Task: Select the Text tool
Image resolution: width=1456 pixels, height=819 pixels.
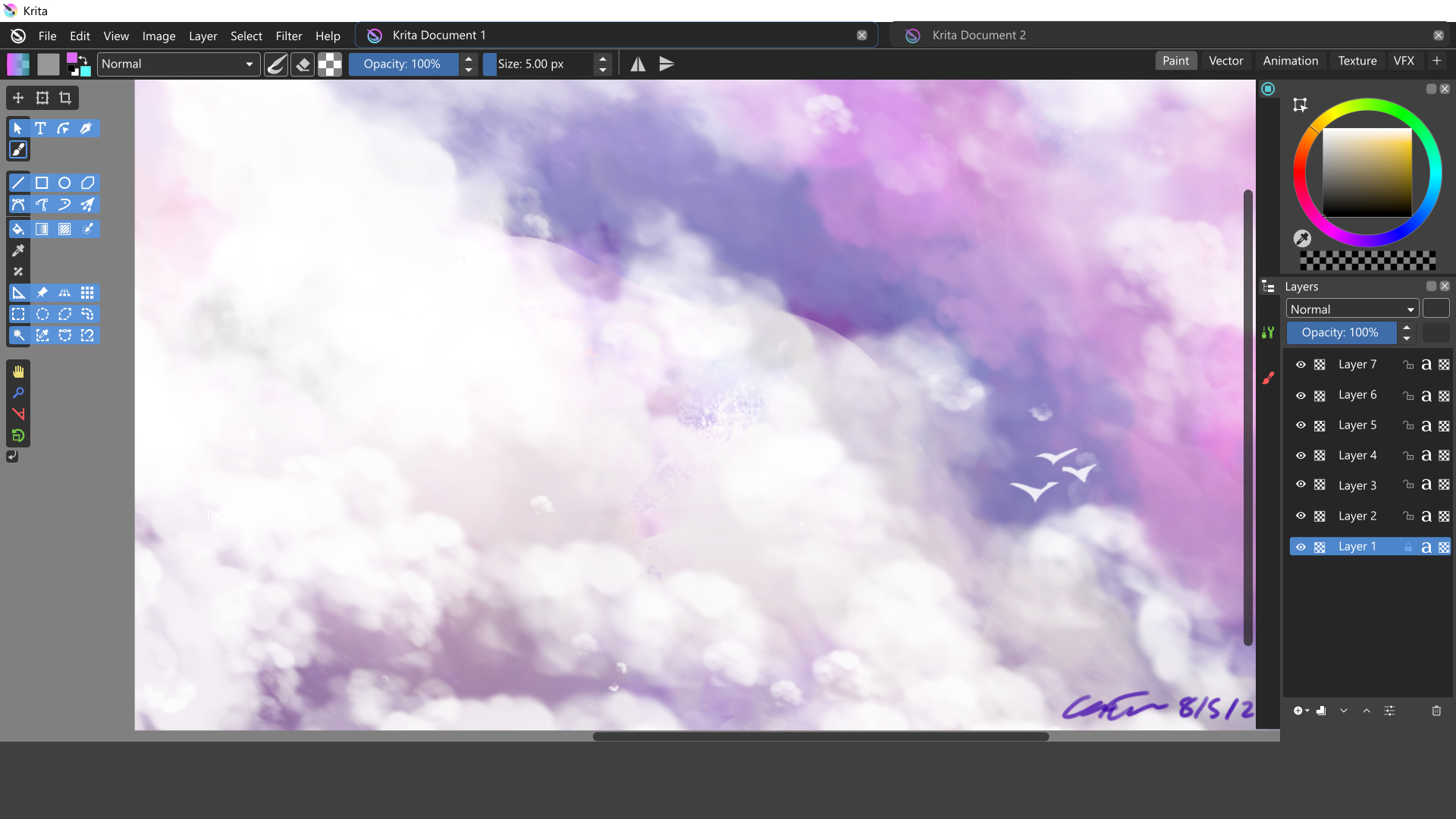Action: 41,128
